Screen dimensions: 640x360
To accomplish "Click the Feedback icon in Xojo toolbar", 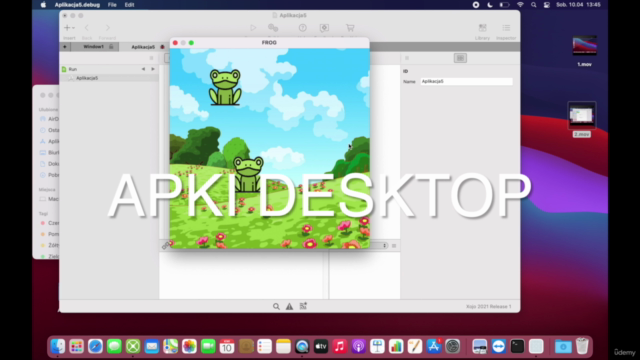I will click(x=324, y=28).
